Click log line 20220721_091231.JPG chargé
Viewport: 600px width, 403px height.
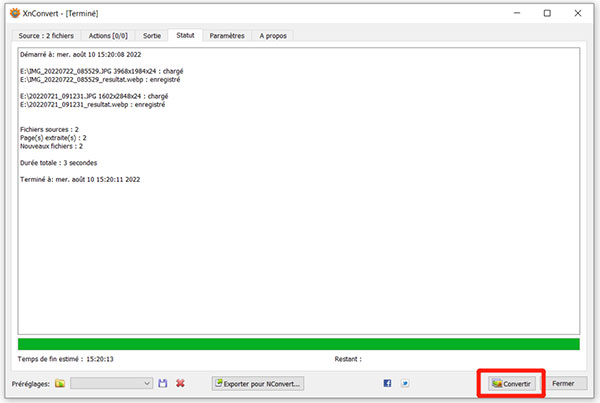point(94,96)
